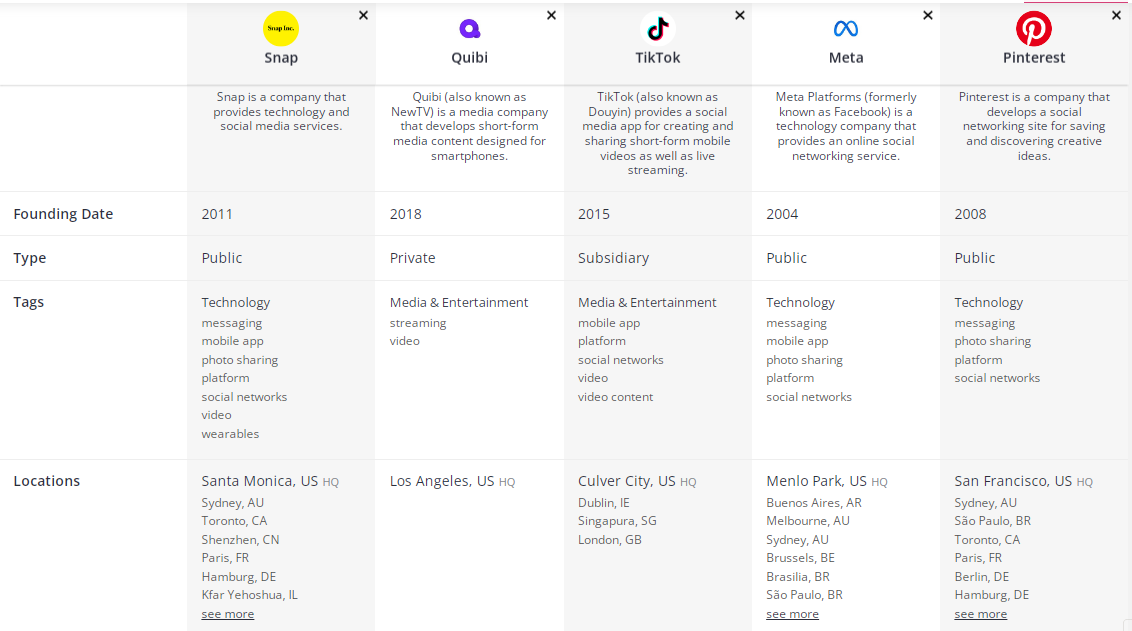Remove Quibi column with its X
Viewport: 1132px width, 631px height.
pos(551,15)
